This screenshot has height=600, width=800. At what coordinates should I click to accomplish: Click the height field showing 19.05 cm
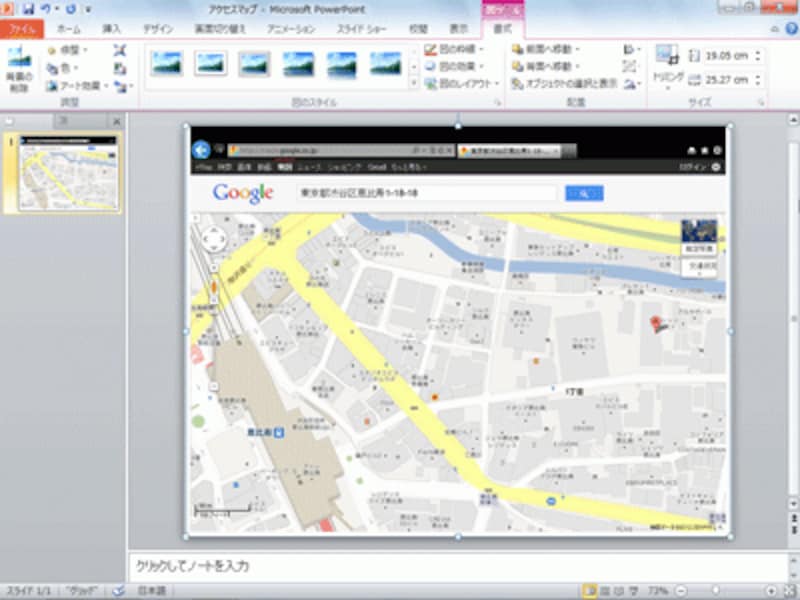click(x=726, y=56)
